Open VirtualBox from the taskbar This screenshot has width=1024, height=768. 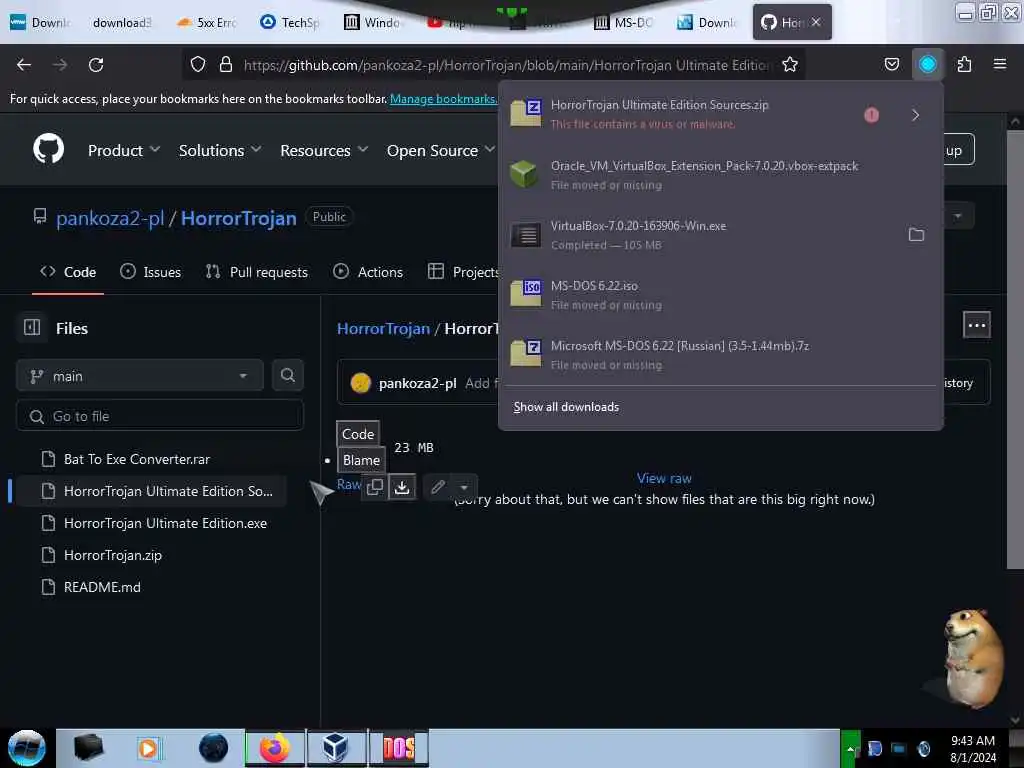tap(336, 748)
